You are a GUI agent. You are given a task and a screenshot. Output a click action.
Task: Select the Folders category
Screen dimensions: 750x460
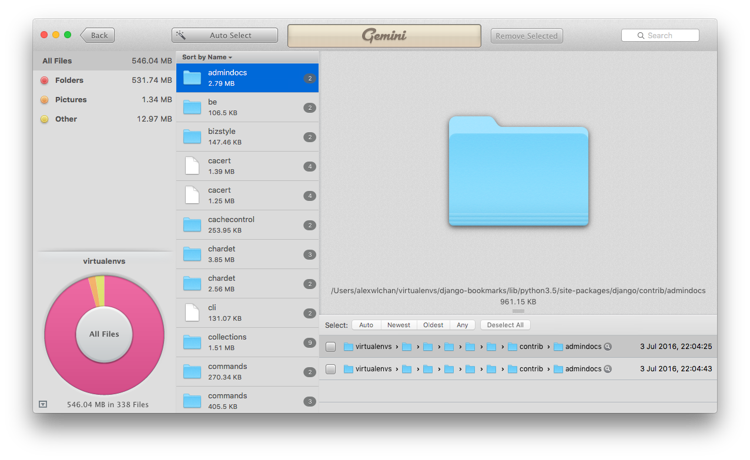tap(105, 80)
